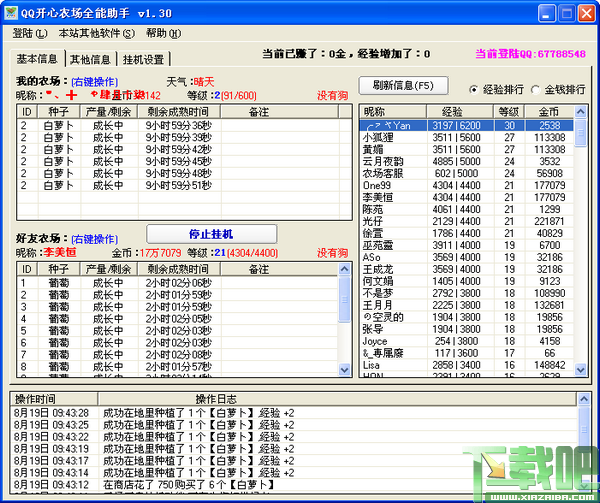This screenshot has width=600, height=503.
Task: Select my farm row with 9小时59分36秒
Action: [x=184, y=125]
